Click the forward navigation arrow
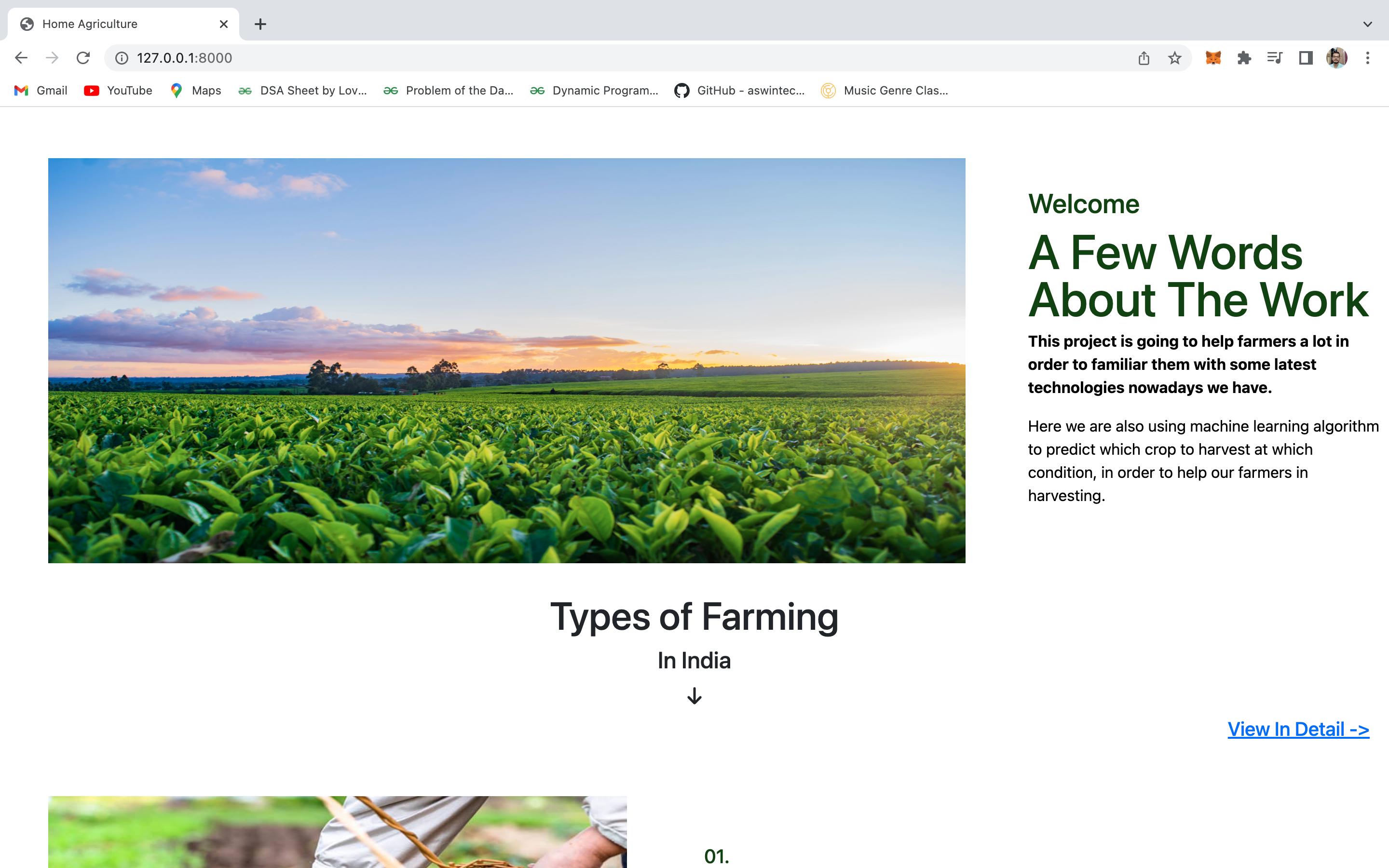1389x868 pixels. click(x=52, y=58)
